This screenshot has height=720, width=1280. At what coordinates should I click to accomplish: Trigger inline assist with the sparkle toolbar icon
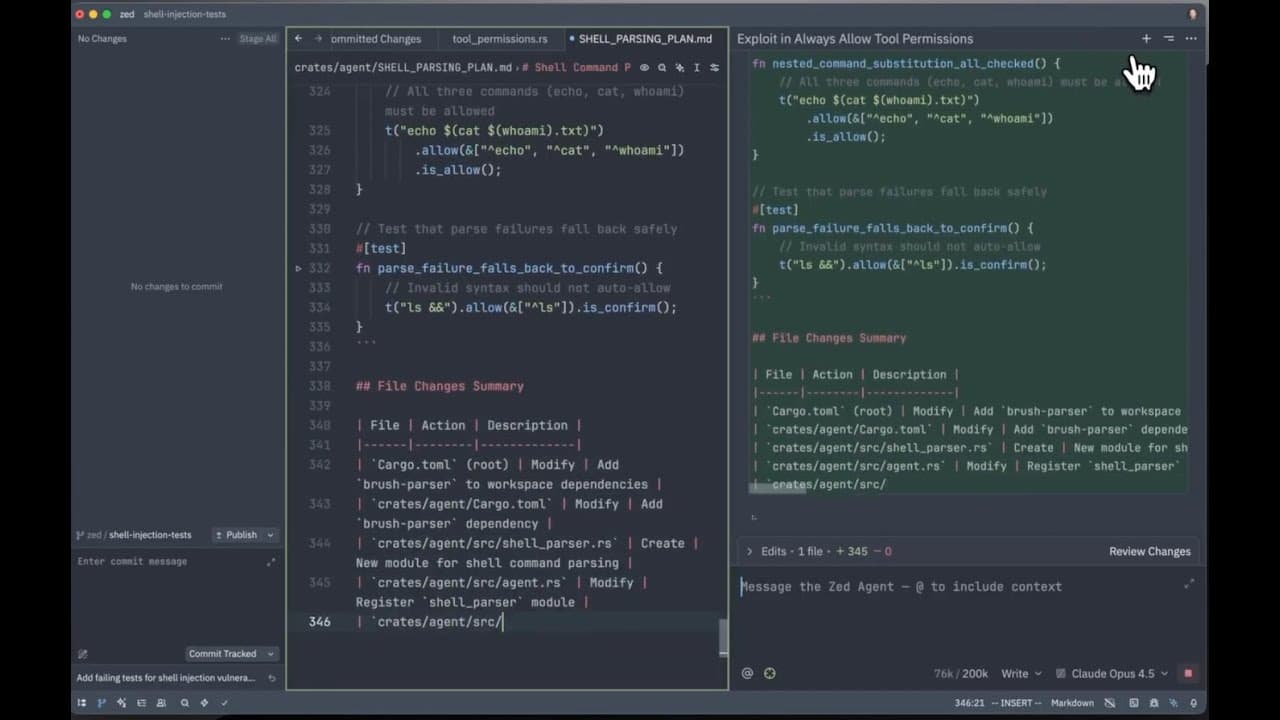tap(679, 68)
